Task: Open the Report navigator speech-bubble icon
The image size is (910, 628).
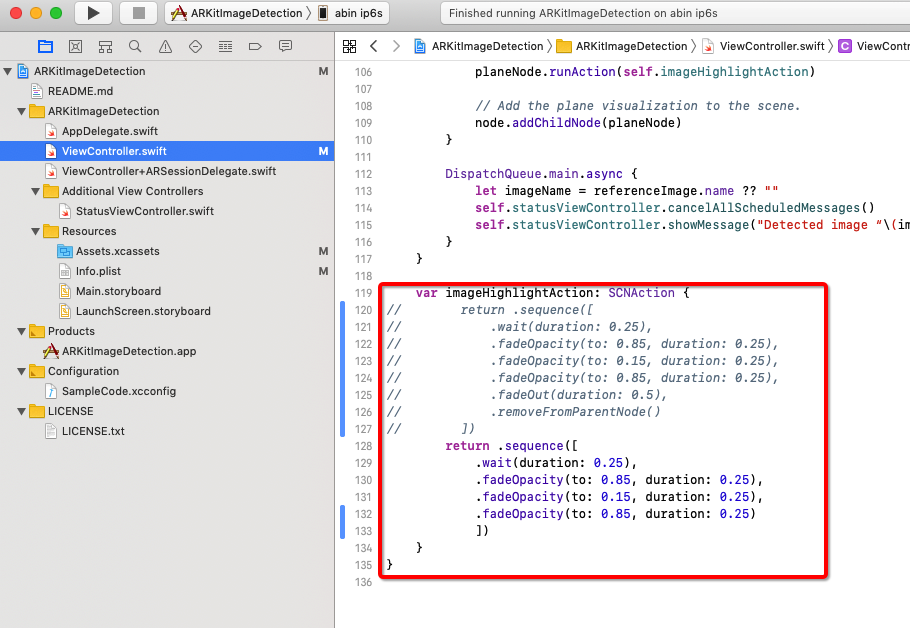Action: coord(285,46)
